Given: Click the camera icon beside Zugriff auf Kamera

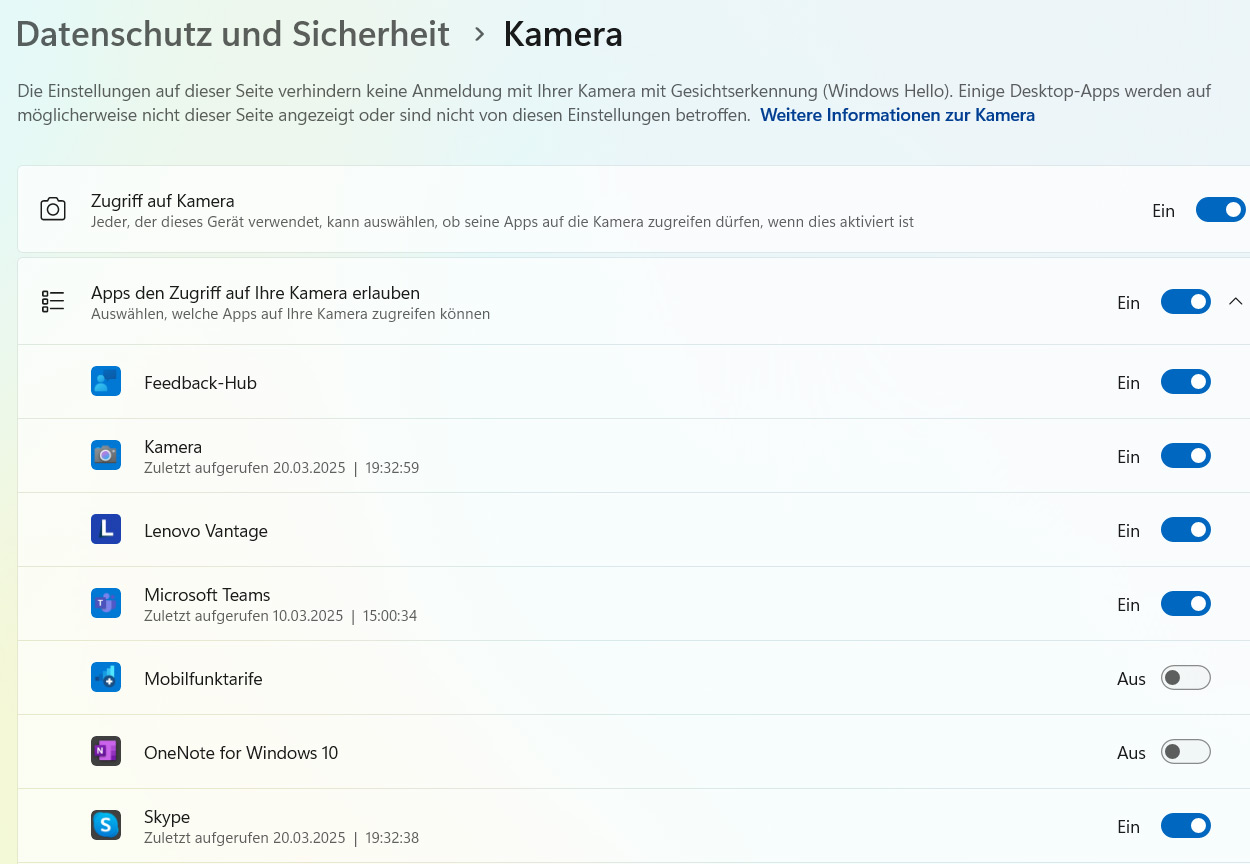Looking at the screenshot, I should pyautogui.click(x=53, y=209).
